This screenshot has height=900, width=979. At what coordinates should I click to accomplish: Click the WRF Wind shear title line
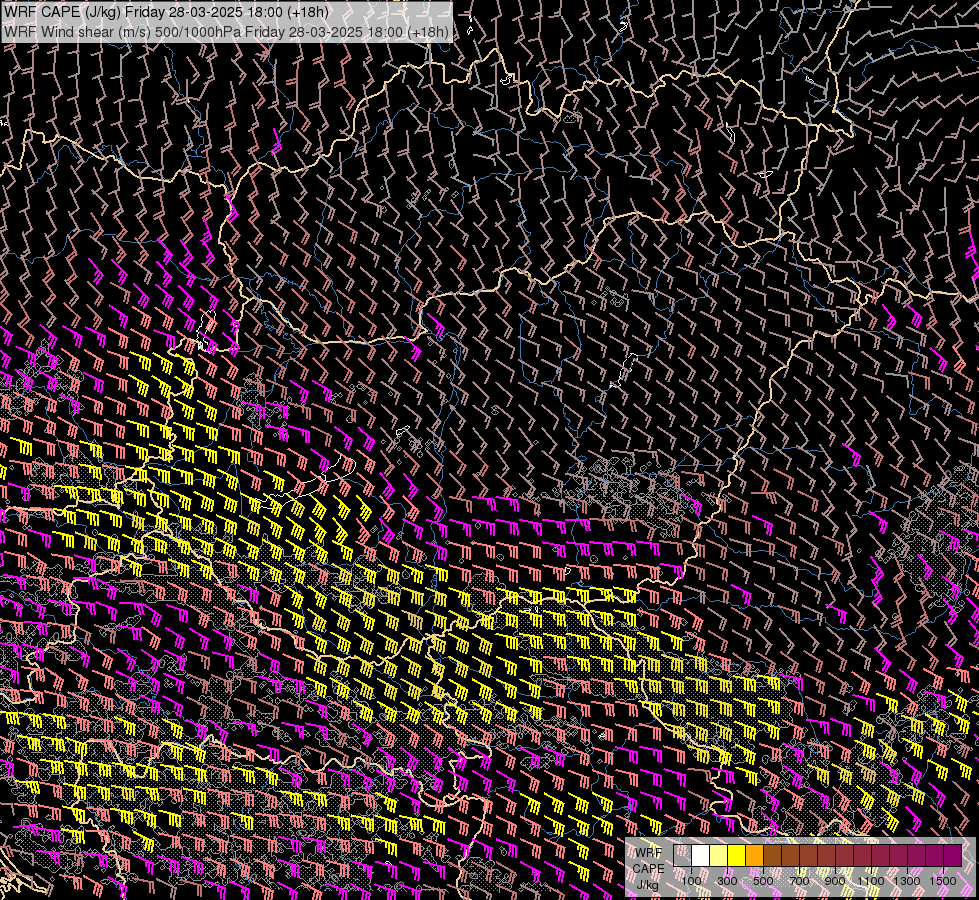pos(227,32)
